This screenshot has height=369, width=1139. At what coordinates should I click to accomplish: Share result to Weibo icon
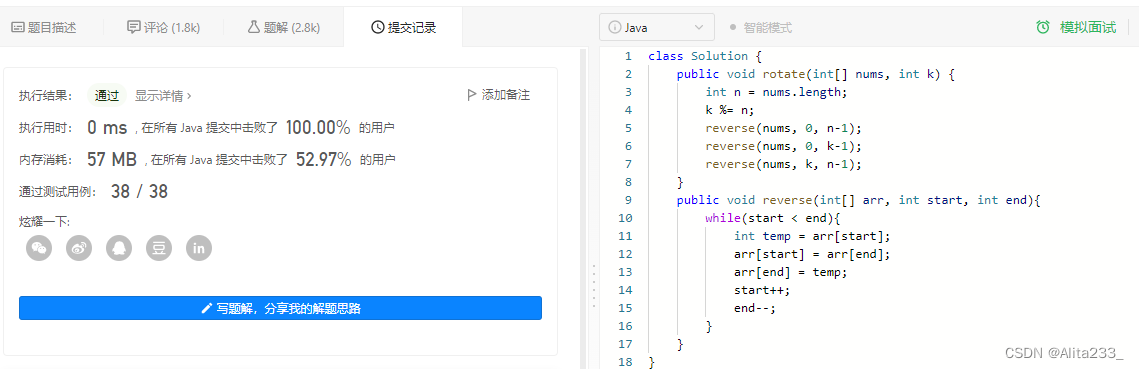[79, 248]
